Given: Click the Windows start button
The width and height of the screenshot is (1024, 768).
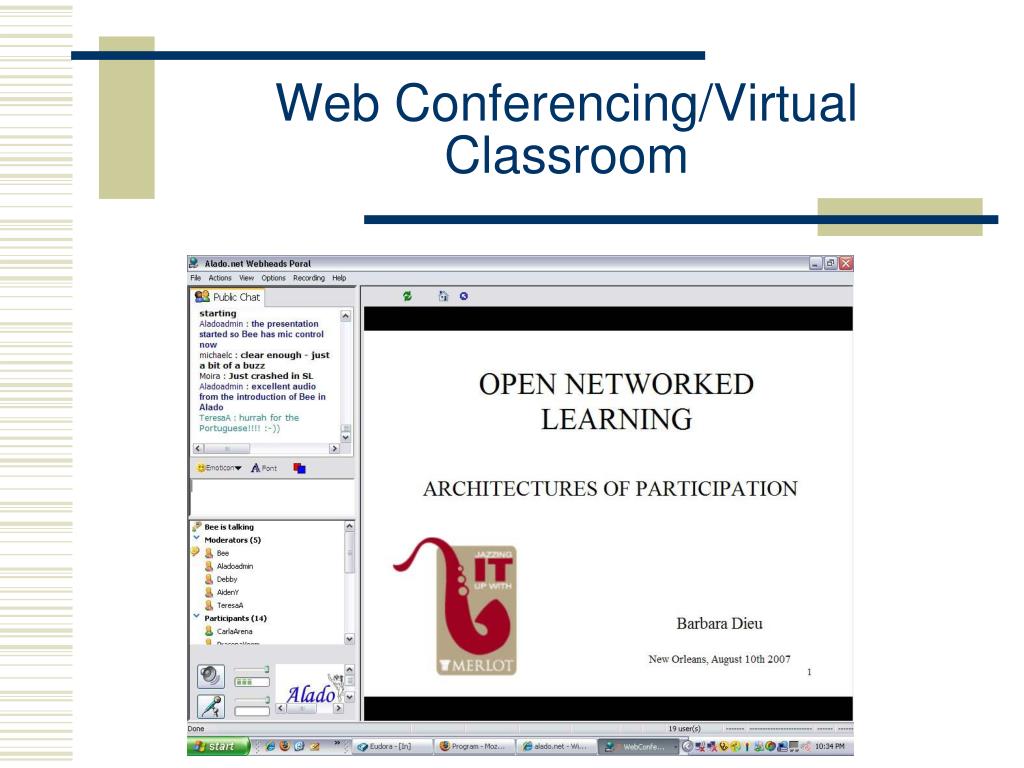Looking at the screenshot, I should tap(217, 746).
